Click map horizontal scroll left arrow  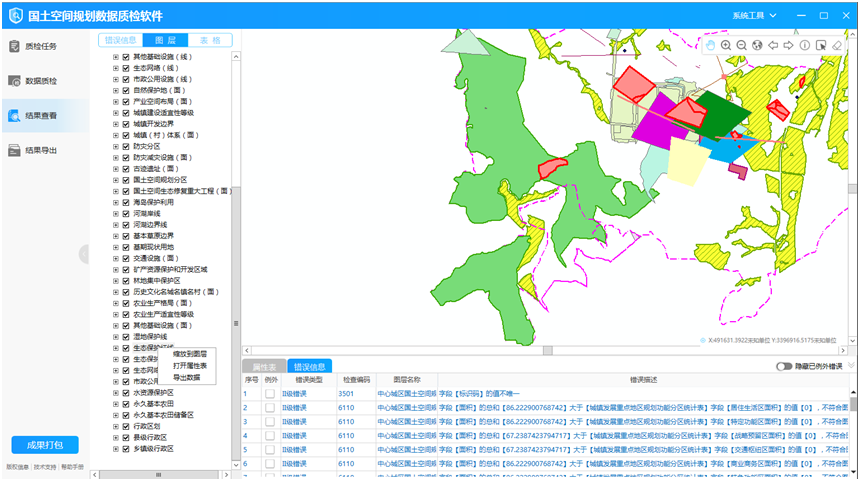(247, 350)
